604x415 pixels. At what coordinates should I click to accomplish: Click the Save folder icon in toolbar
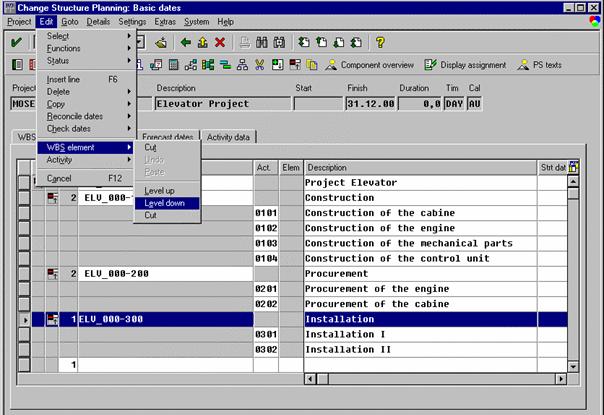point(161,42)
